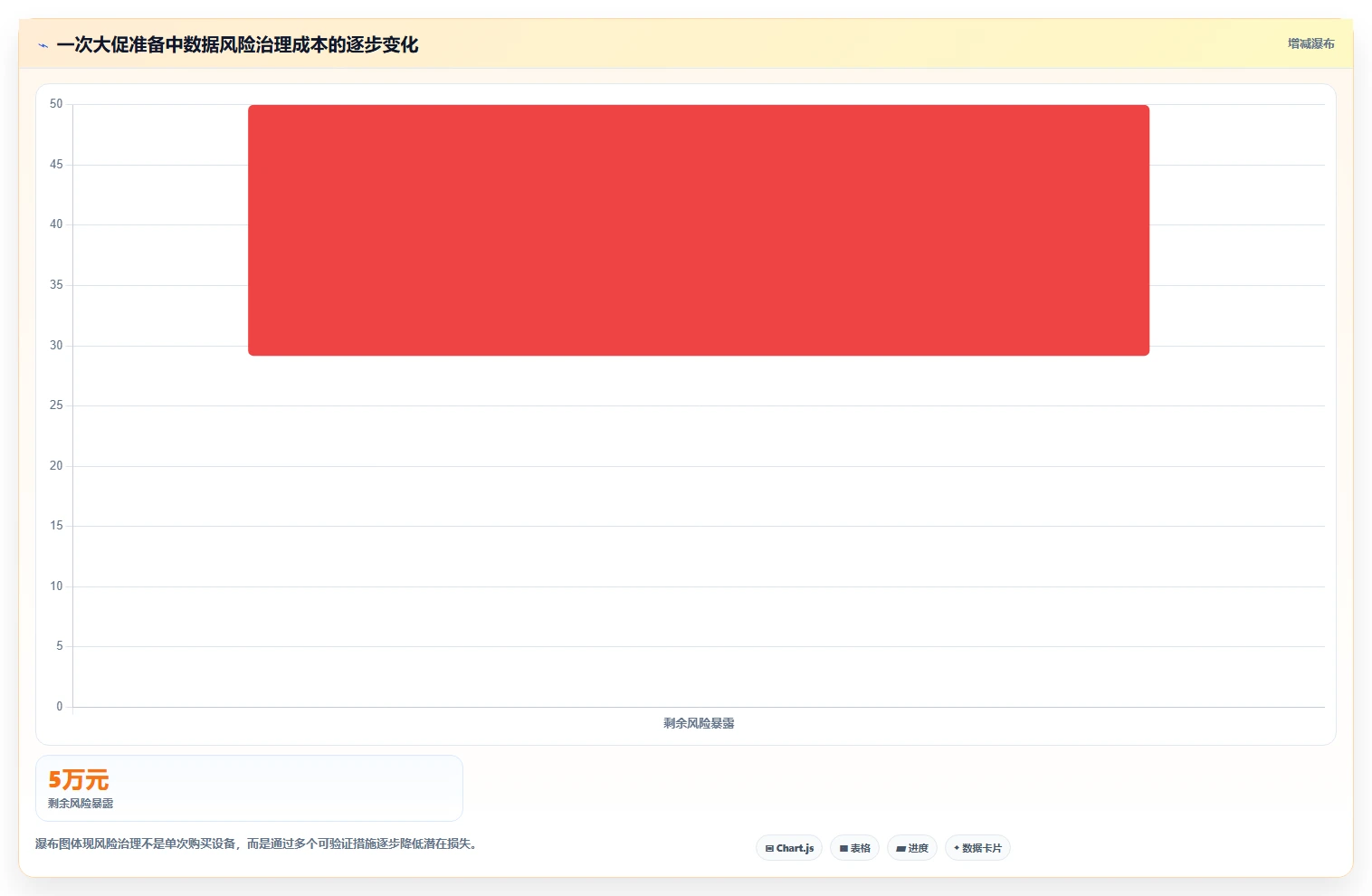This screenshot has width=1372, height=896.
Task: Click 剩余风险暴露 caption under 5万元
Action: [x=81, y=804]
